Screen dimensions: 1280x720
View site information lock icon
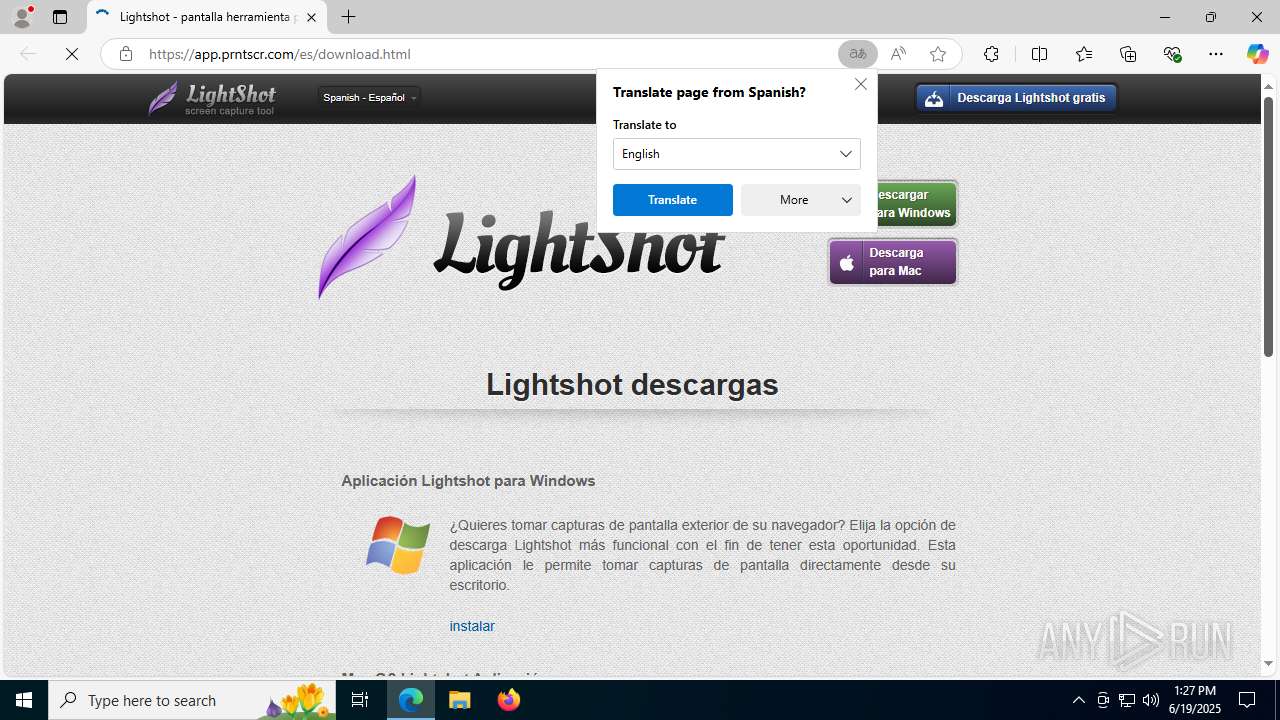tap(125, 54)
